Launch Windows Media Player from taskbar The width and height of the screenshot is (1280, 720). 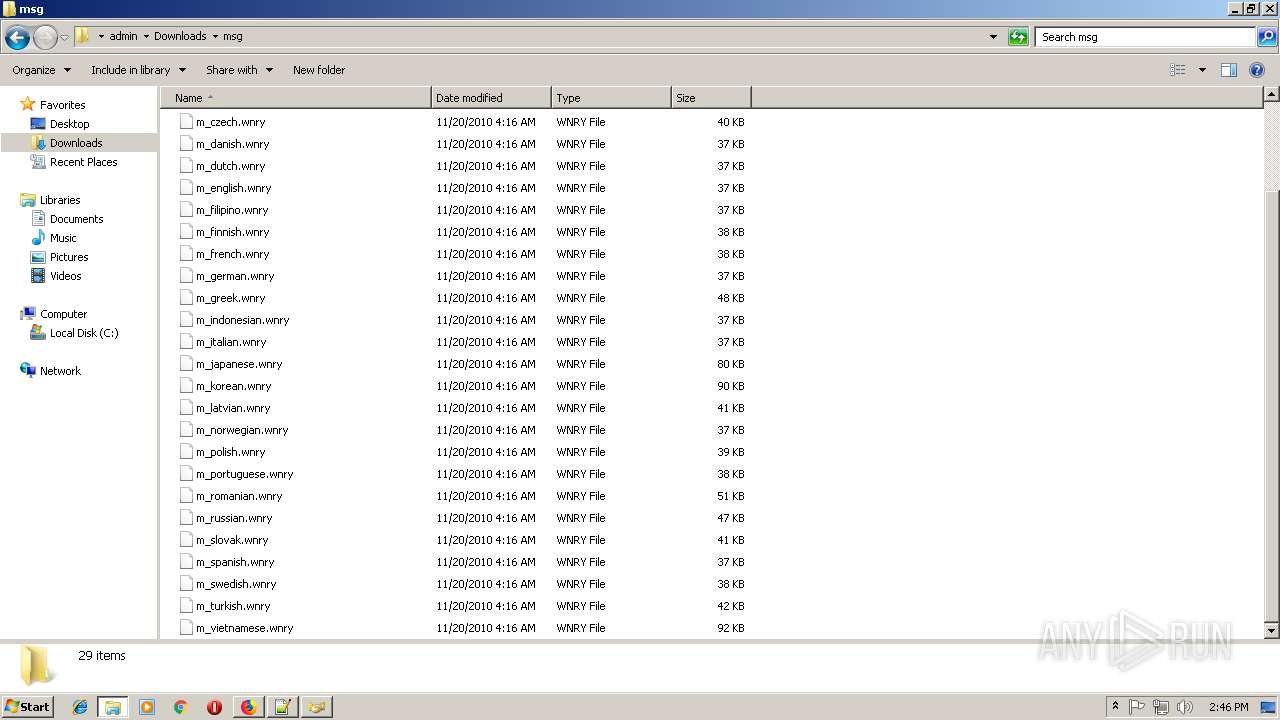click(147, 707)
